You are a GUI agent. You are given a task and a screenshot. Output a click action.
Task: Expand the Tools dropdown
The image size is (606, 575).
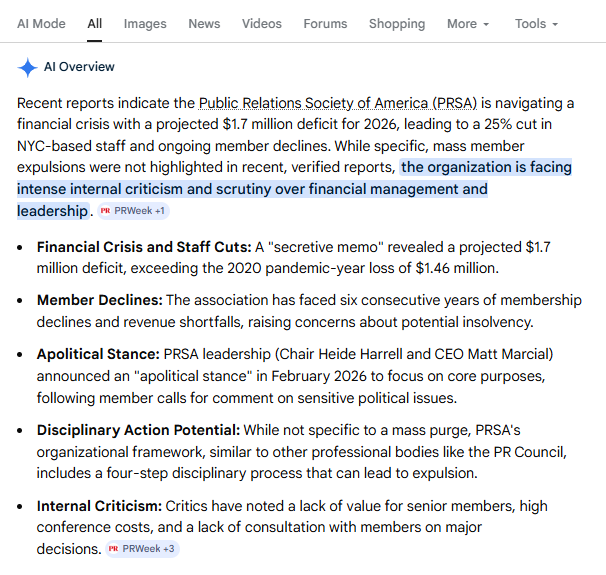(536, 23)
